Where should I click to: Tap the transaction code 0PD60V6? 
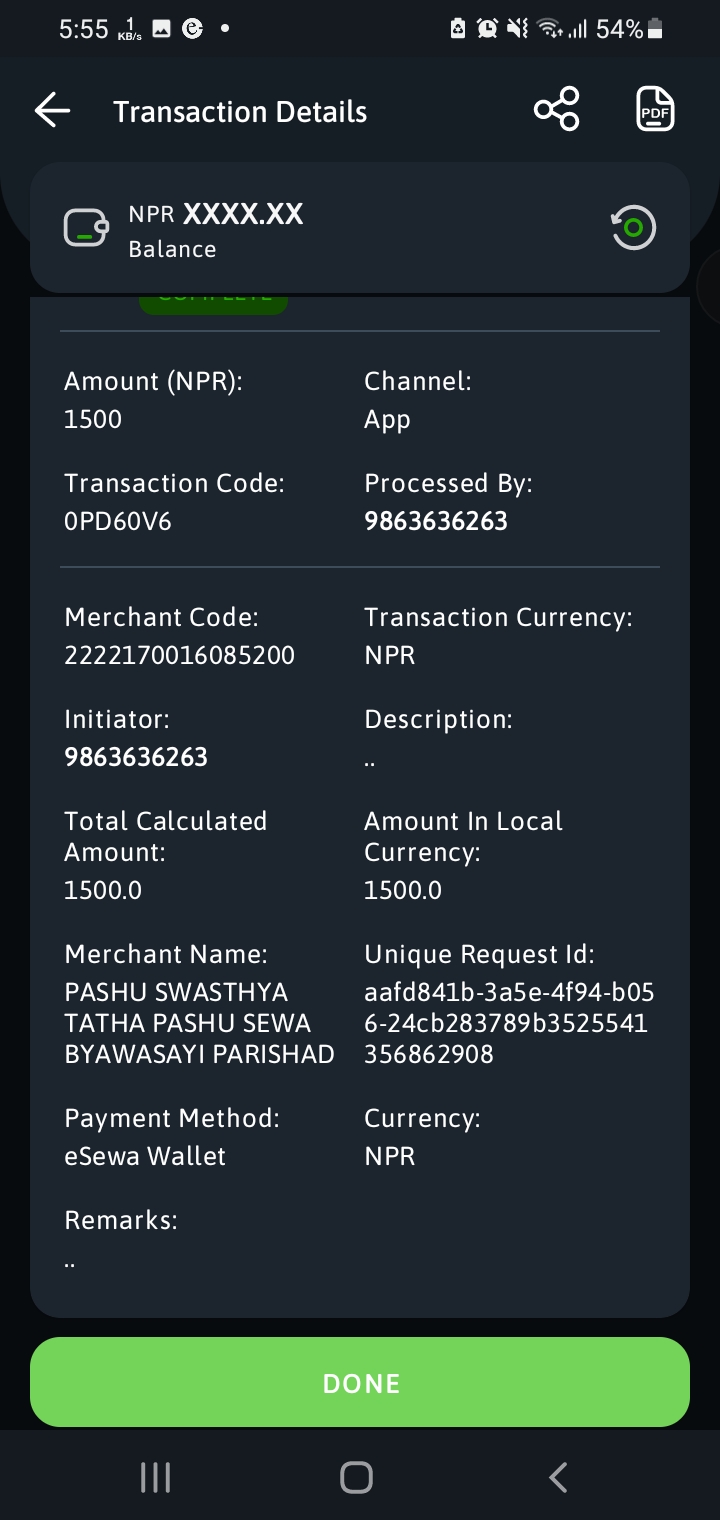(x=118, y=521)
